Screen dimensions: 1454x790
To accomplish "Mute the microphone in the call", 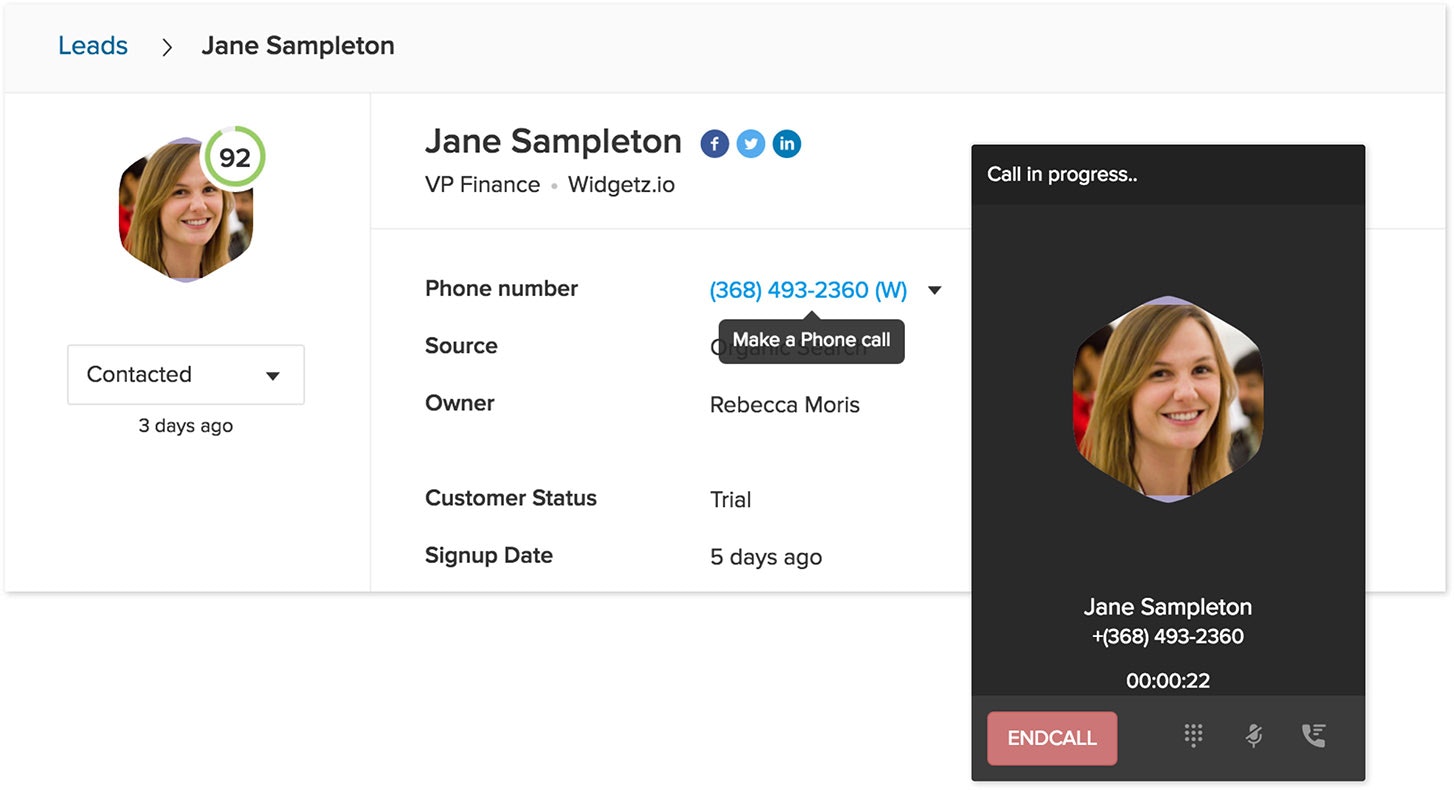I will point(1253,736).
